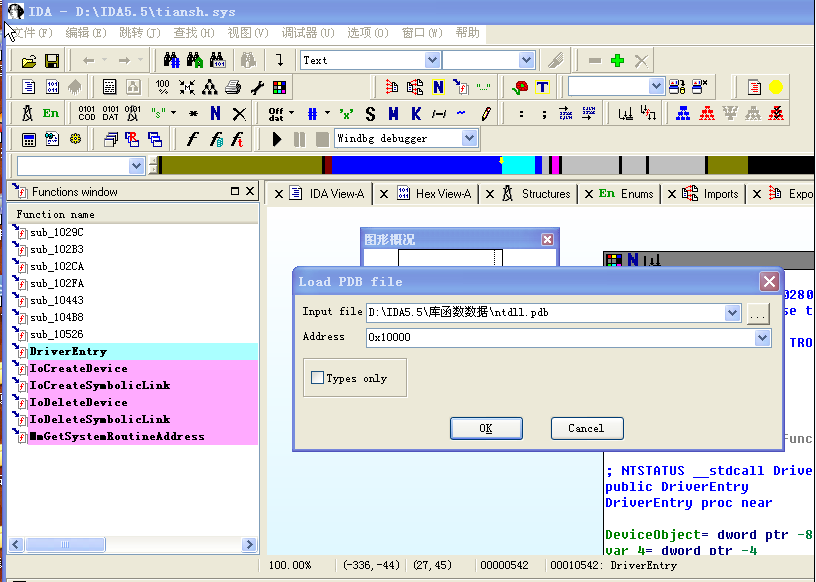Pause the debugged process
The image size is (816, 582).
click(299, 139)
